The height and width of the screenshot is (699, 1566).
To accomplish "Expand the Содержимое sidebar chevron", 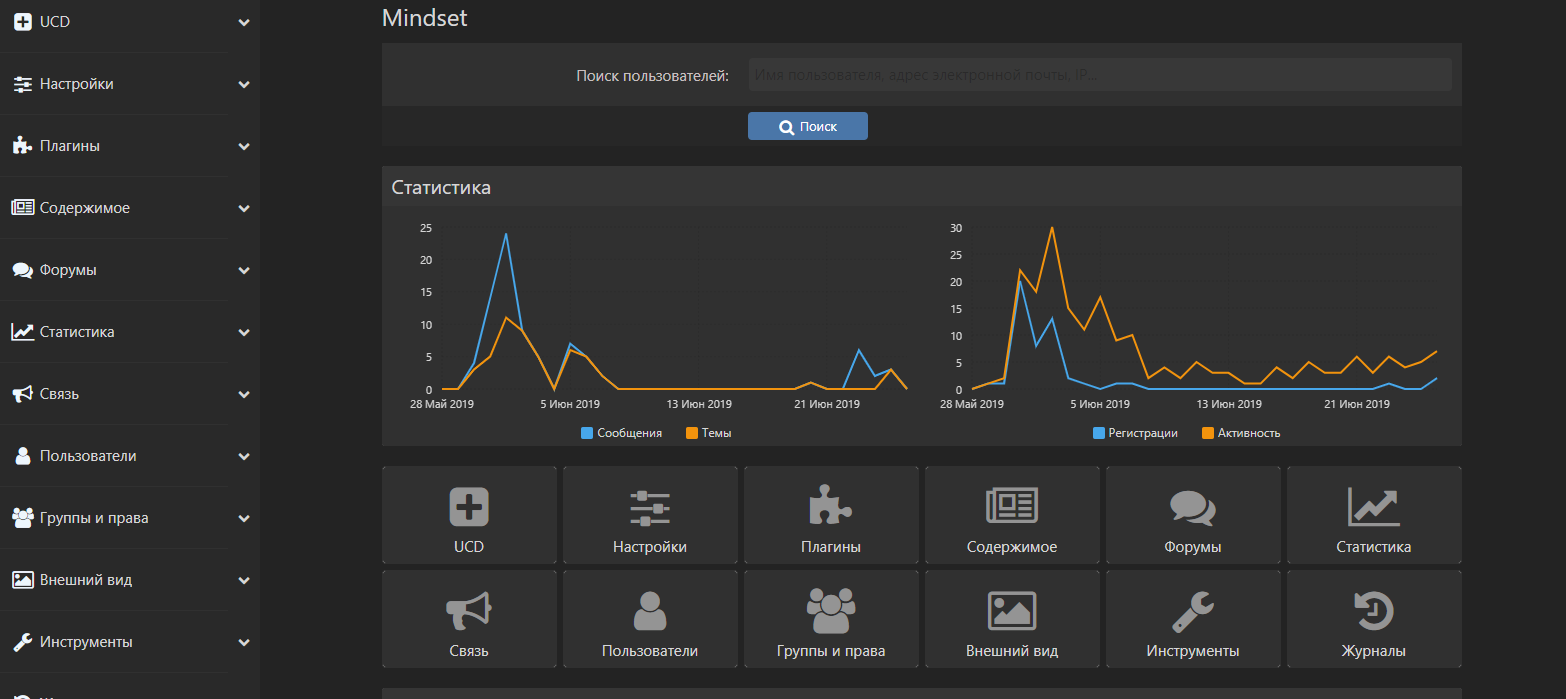I will click(243, 208).
